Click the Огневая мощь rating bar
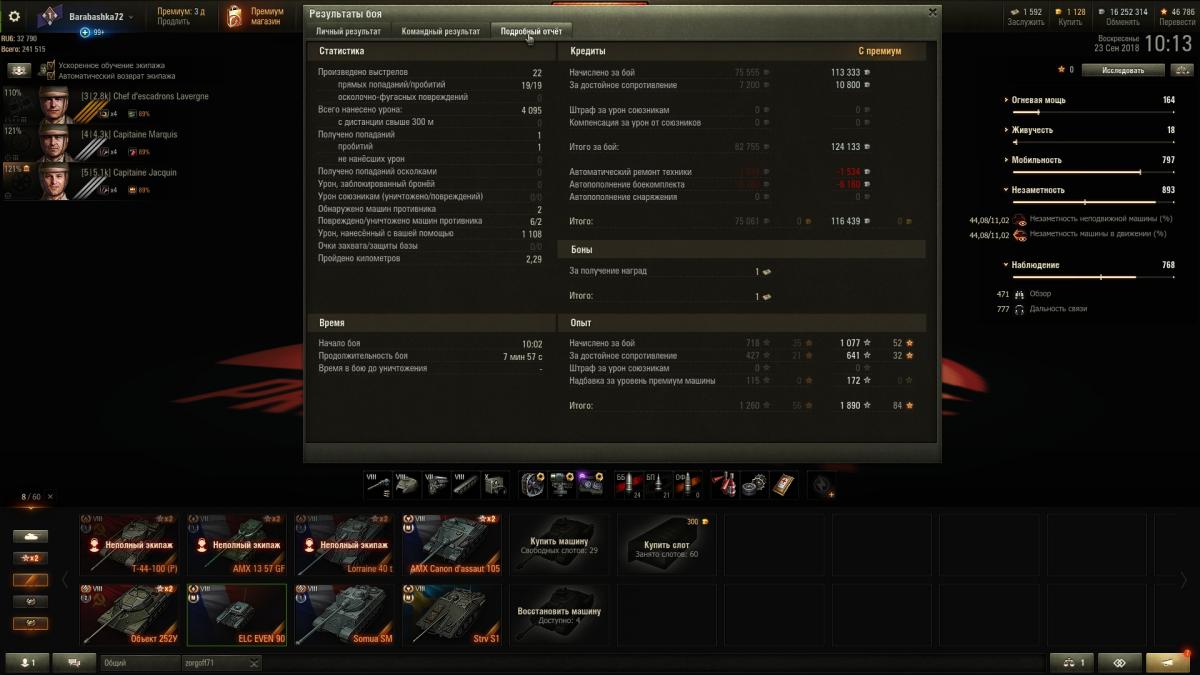The image size is (1200, 675). pos(1095,112)
